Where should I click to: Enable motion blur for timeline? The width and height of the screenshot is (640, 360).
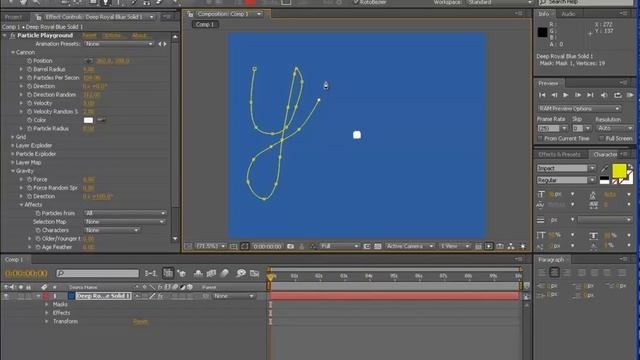click(224, 273)
